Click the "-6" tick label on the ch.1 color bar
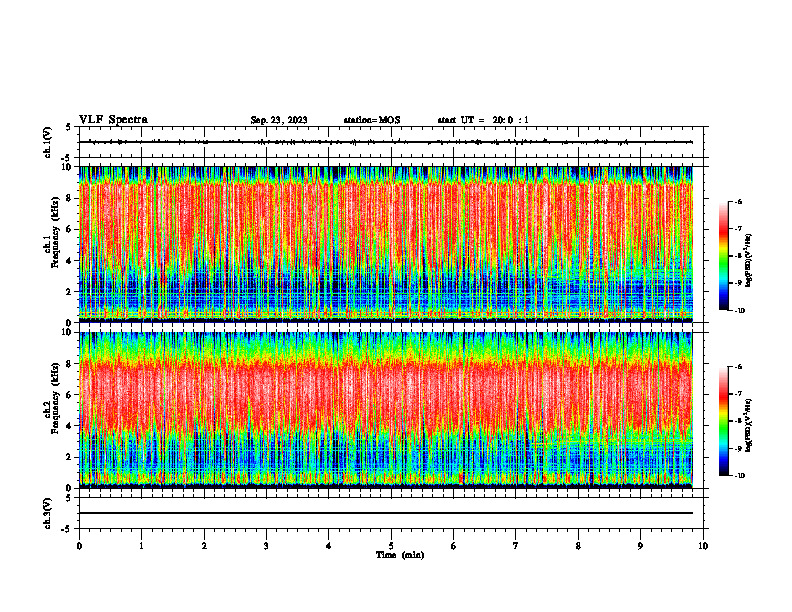792x612 pixels. (x=738, y=201)
